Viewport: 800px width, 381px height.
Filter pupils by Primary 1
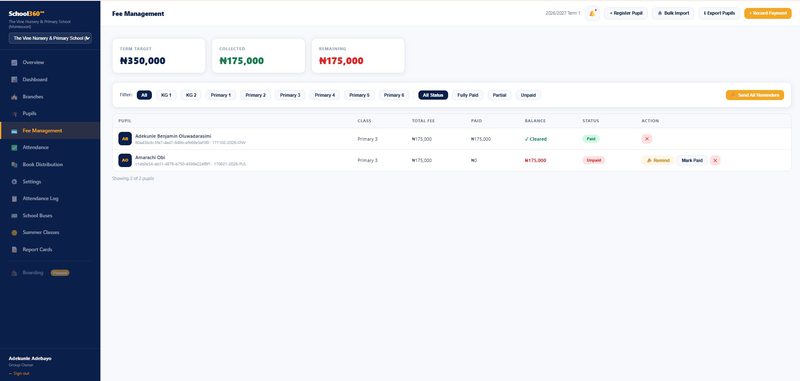[221, 95]
